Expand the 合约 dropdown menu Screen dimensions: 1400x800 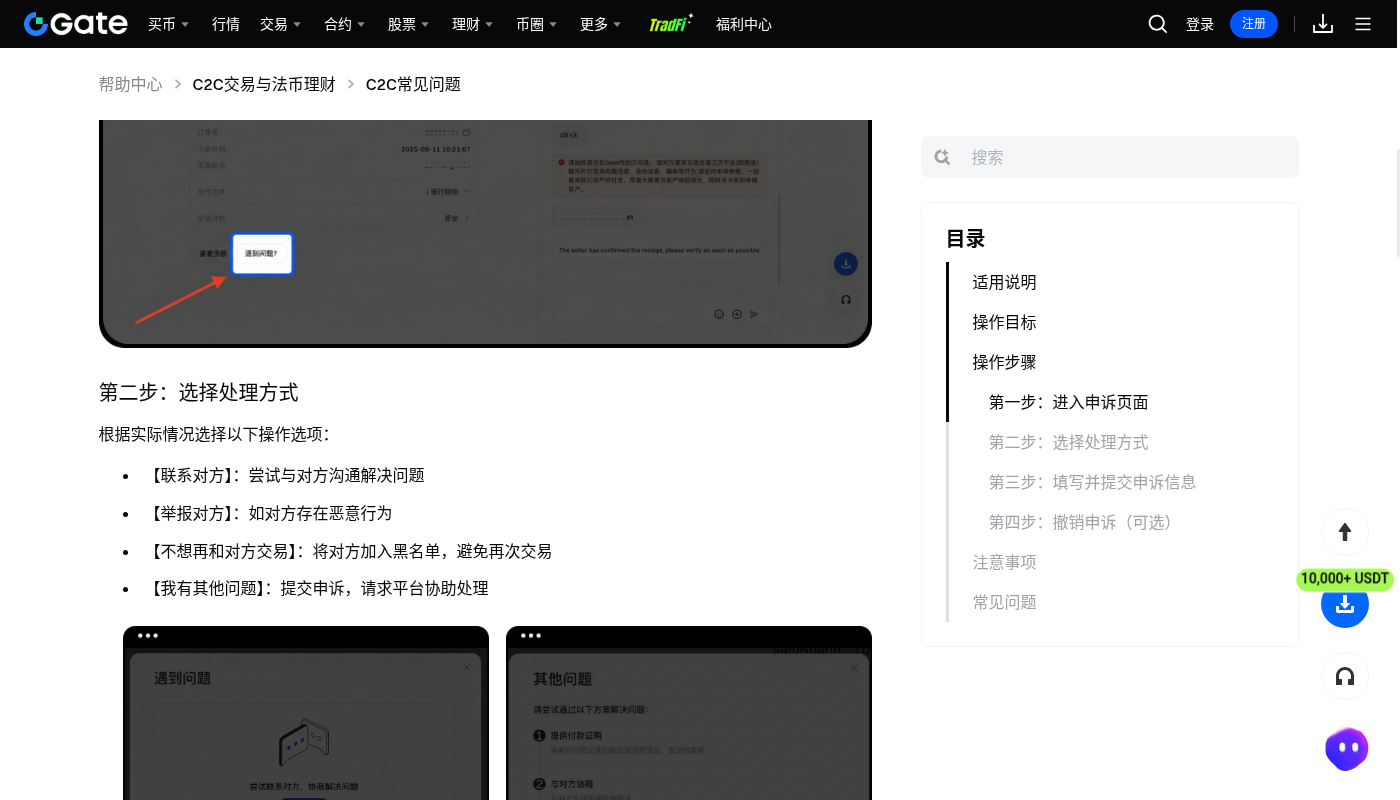point(344,24)
